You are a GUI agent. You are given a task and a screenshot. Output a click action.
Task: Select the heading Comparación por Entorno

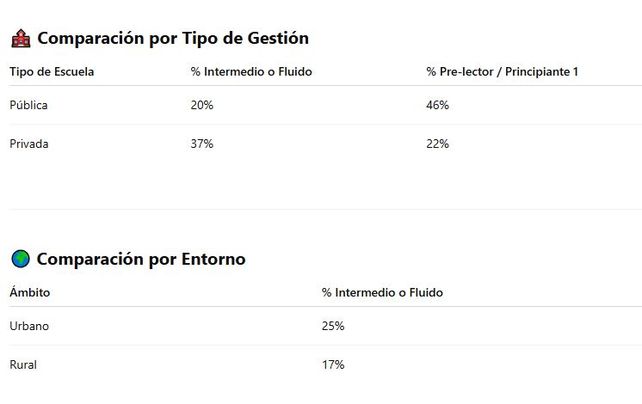141,259
